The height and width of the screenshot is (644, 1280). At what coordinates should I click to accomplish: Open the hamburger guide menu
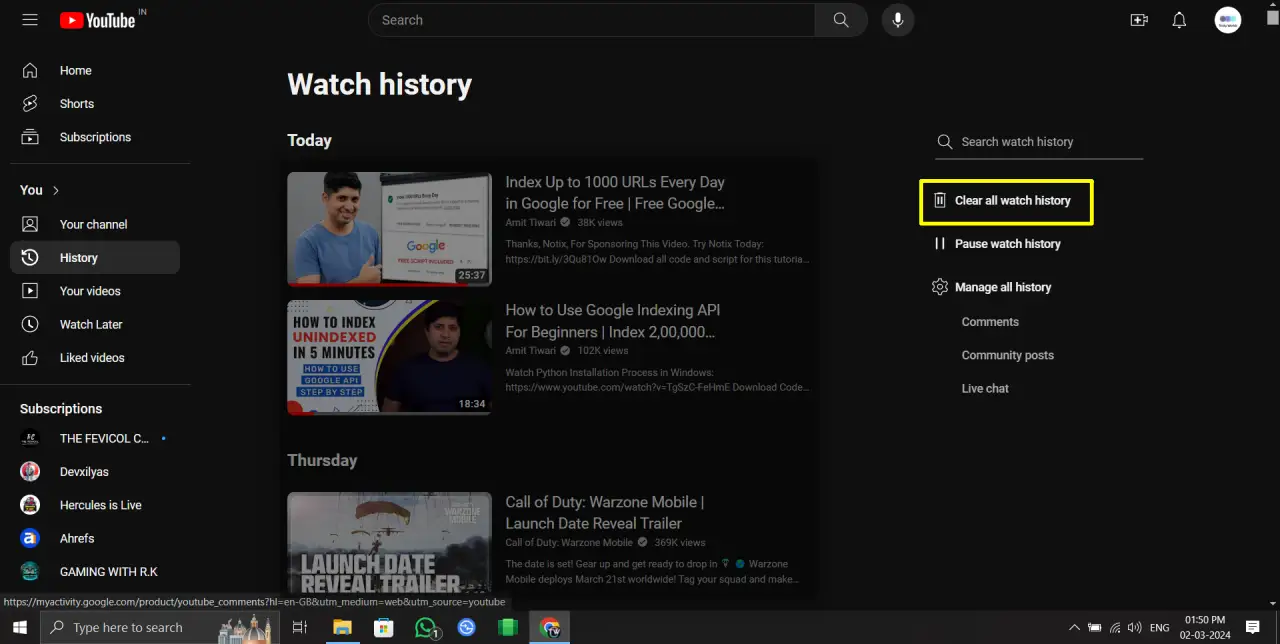coord(29,19)
